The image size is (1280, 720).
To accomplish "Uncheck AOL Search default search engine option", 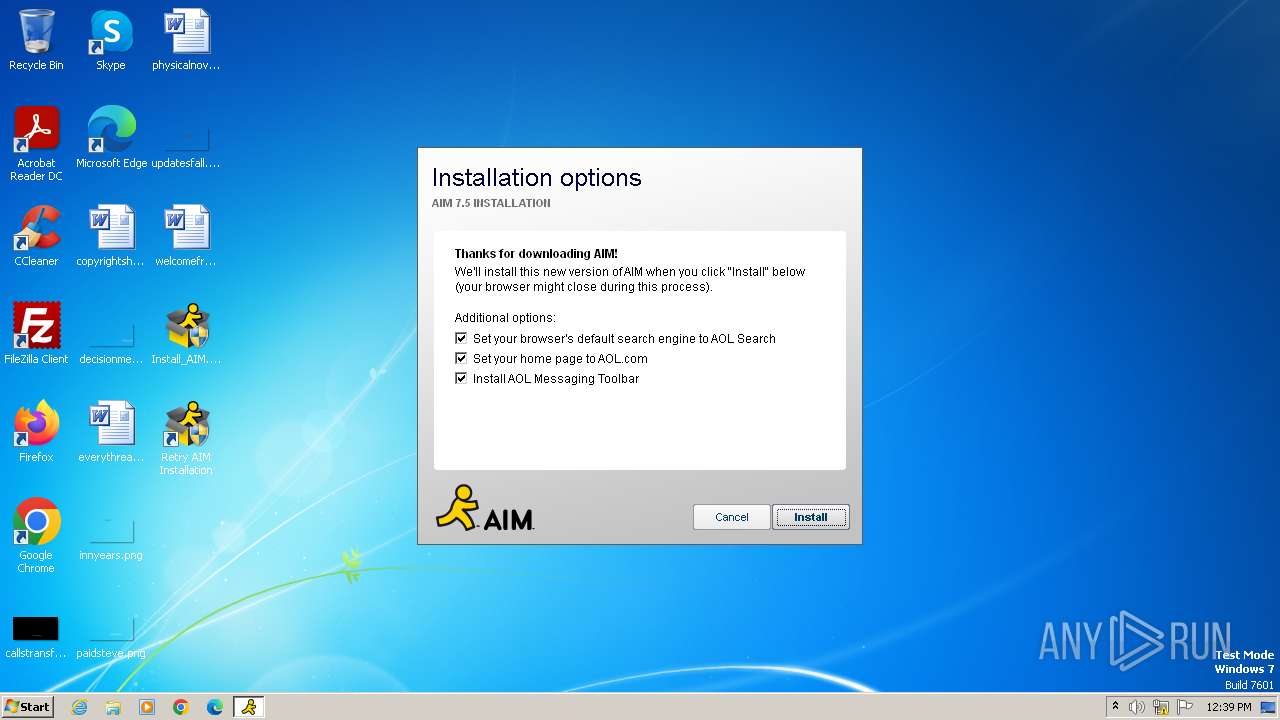I will pos(461,338).
